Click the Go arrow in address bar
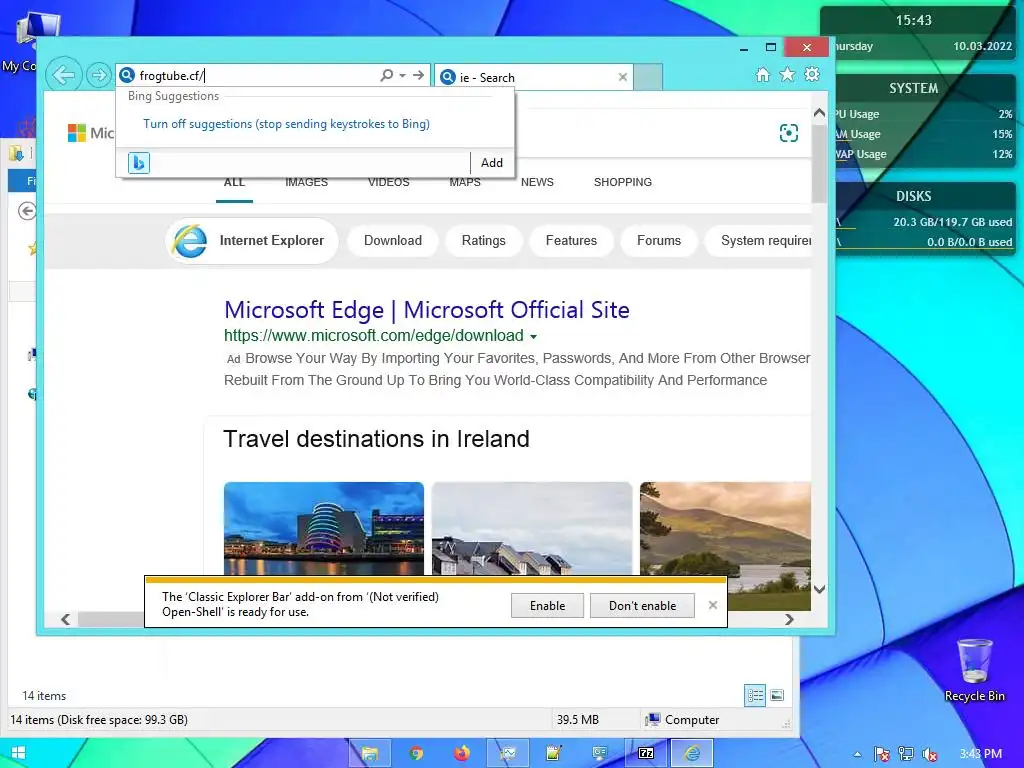This screenshot has height=768, width=1024. (418, 76)
